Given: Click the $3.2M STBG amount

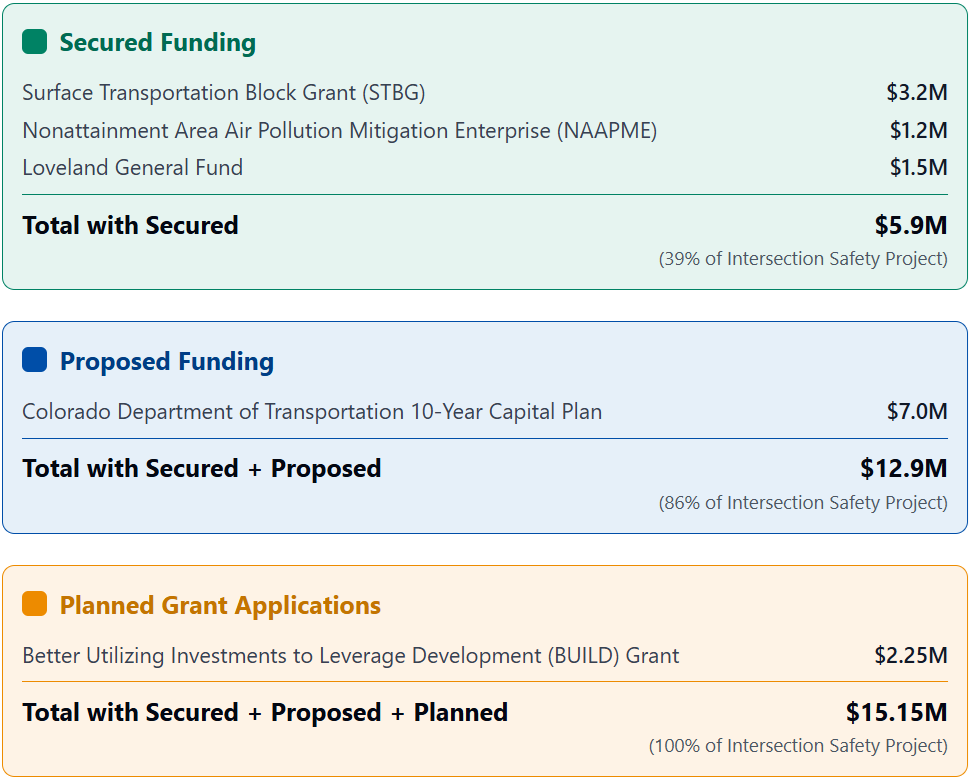Looking at the screenshot, I should tap(916, 93).
